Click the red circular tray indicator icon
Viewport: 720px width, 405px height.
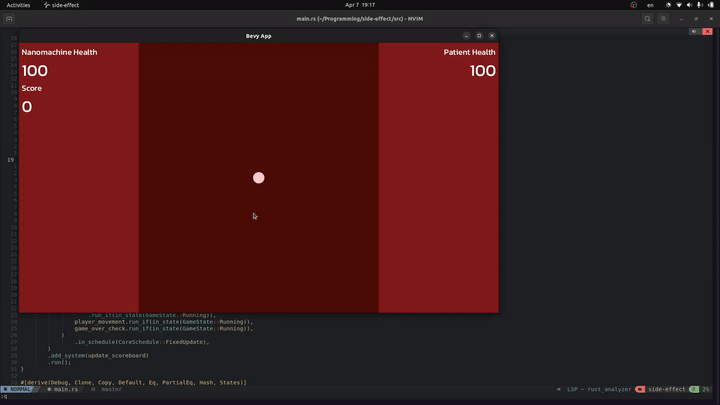click(634, 5)
